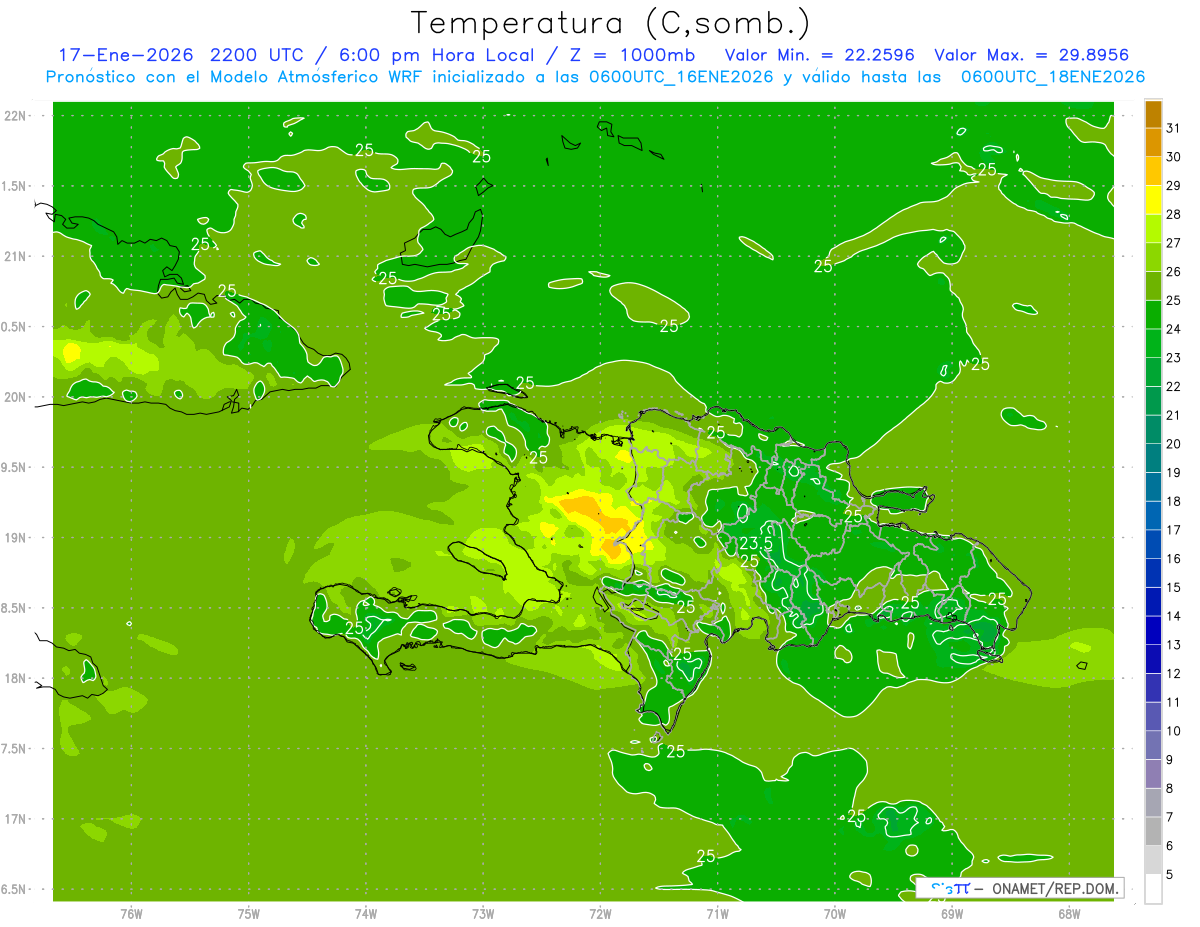Click the '68W' longitude axis label
The height and width of the screenshot is (927, 1200).
[x=1069, y=914]
